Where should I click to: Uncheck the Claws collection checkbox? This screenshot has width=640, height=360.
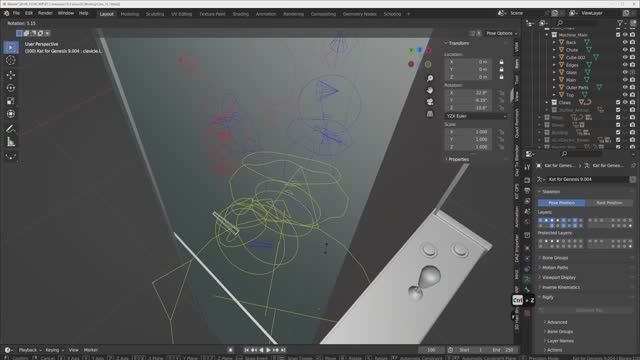[x=618, y=102]
